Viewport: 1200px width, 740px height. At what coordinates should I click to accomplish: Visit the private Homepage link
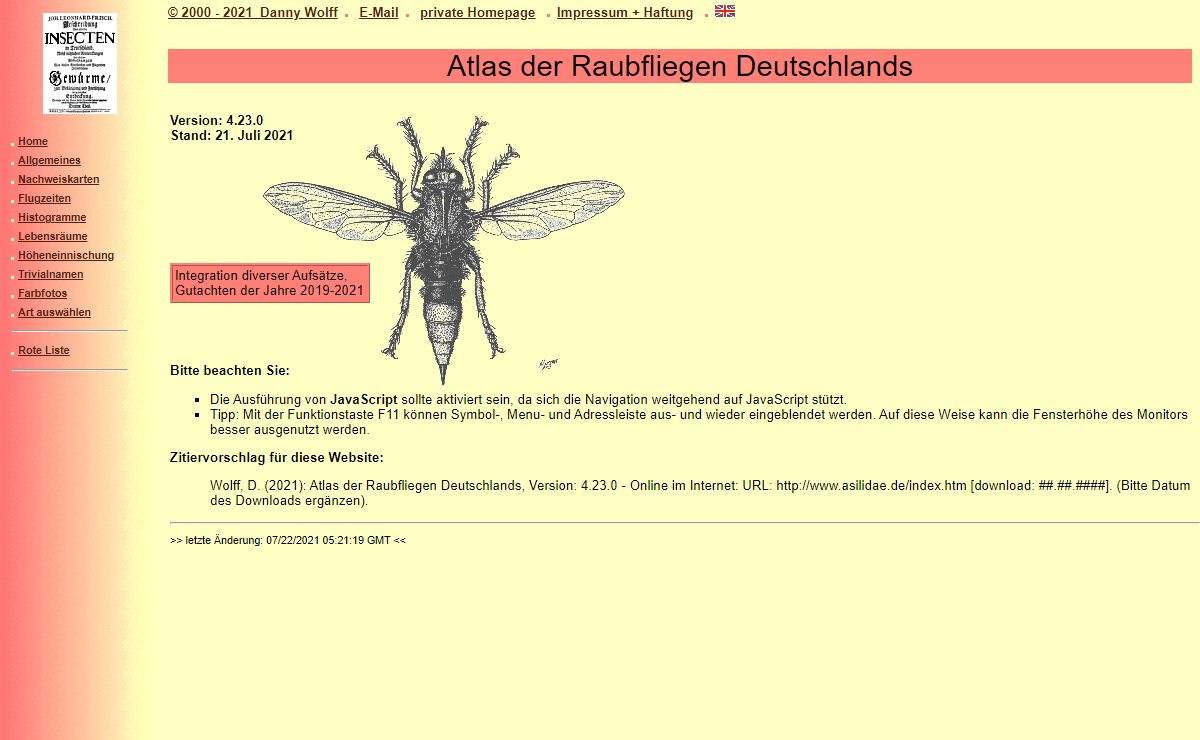click(477, 13)
